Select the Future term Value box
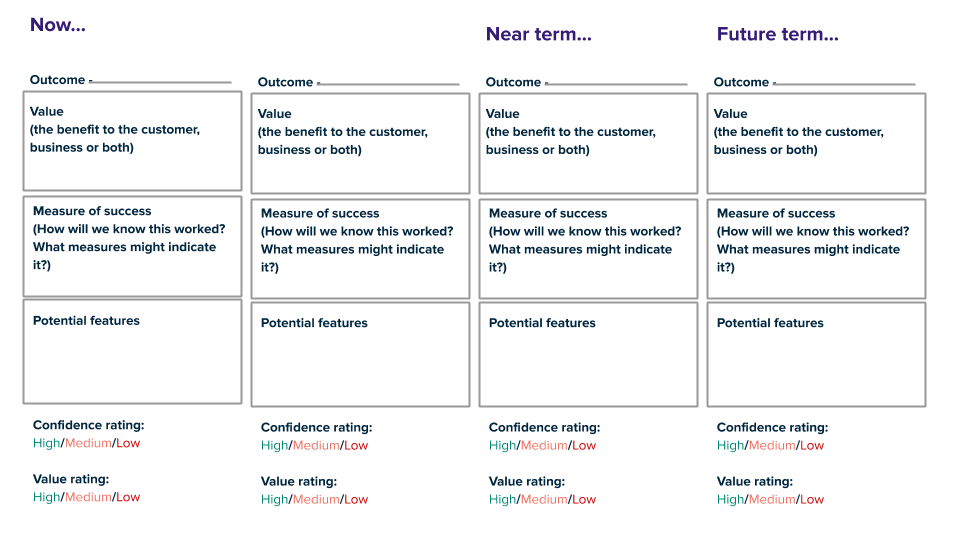 [x=816, y=143]
